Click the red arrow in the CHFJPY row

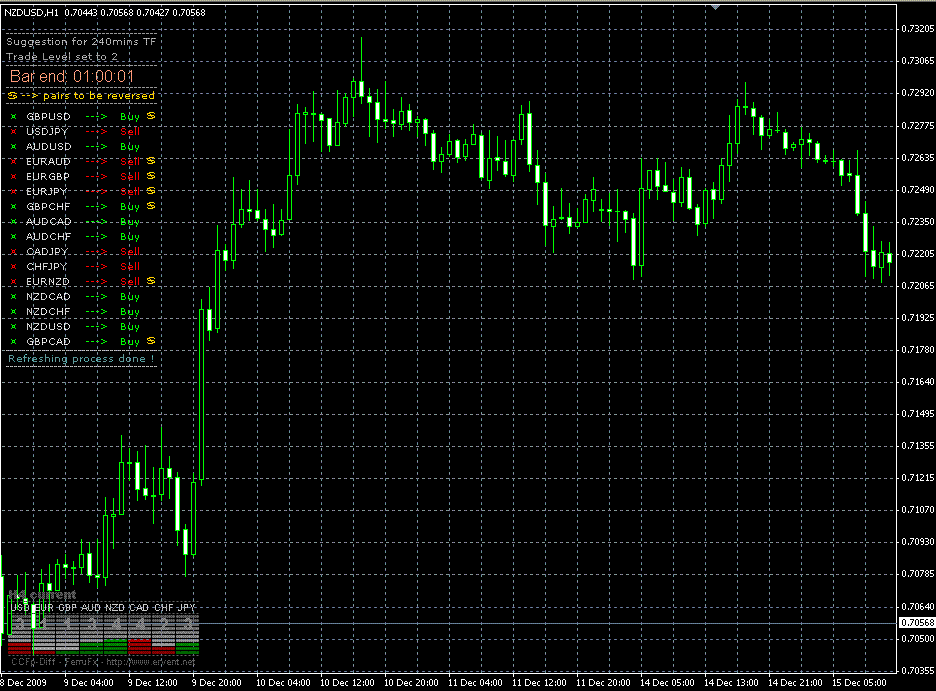tap(96, 266)
